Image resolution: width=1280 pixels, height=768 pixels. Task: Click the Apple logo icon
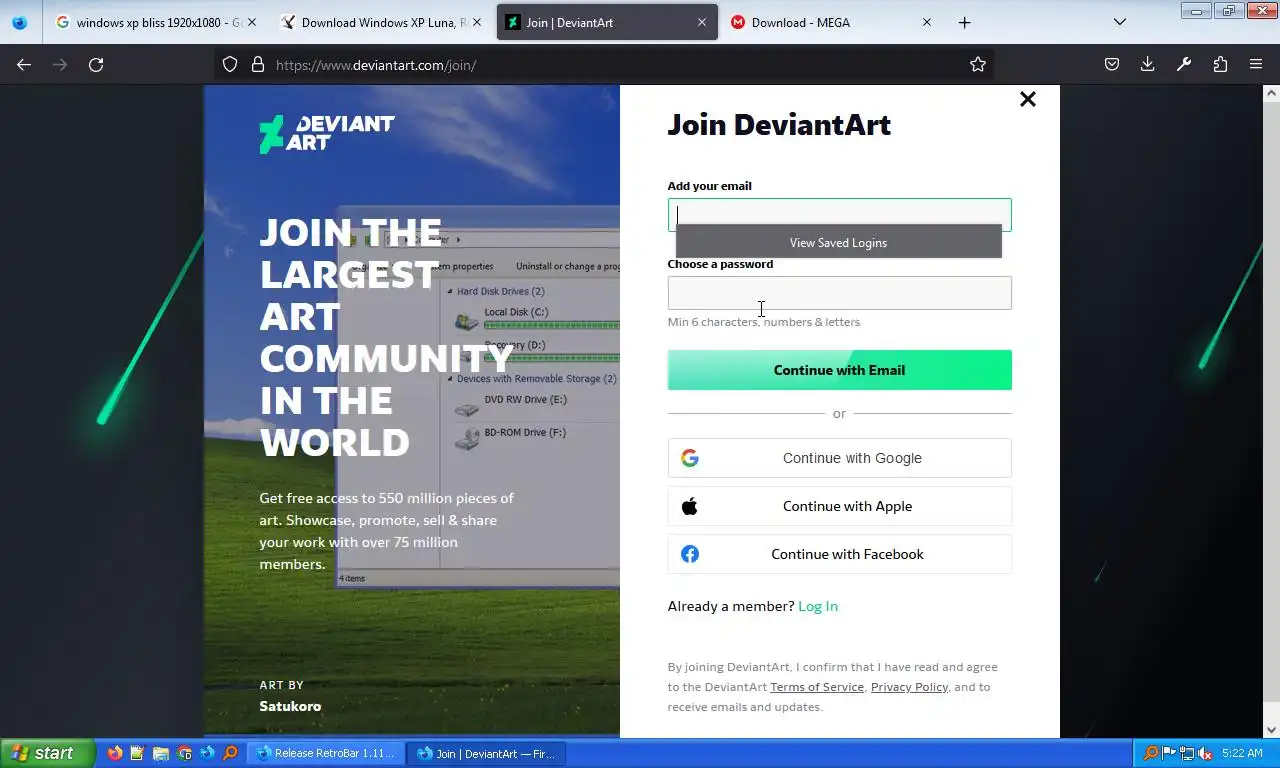click(690, 506)
